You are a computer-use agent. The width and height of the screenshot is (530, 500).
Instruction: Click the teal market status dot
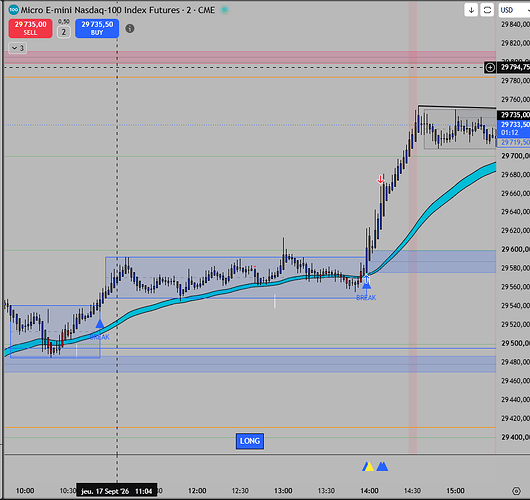(224, 10)
